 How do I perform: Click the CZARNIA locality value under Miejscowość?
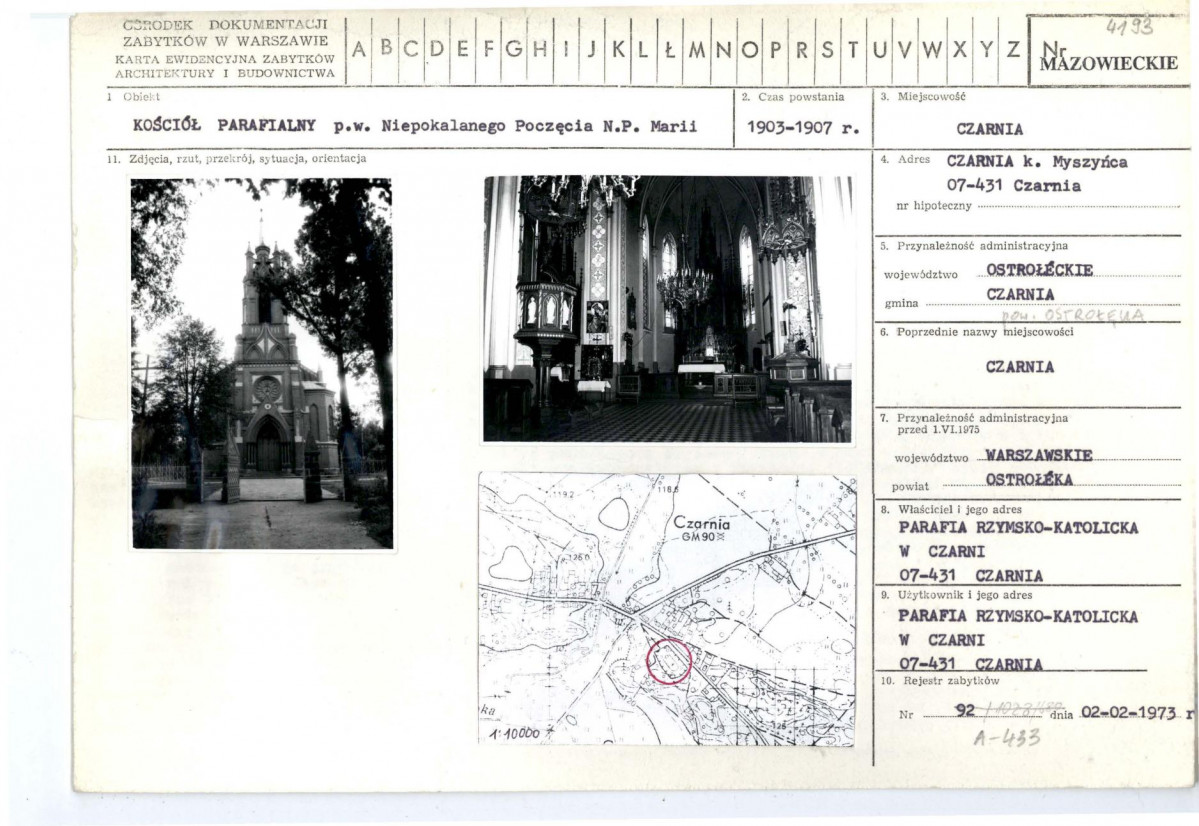pos(989,129)
